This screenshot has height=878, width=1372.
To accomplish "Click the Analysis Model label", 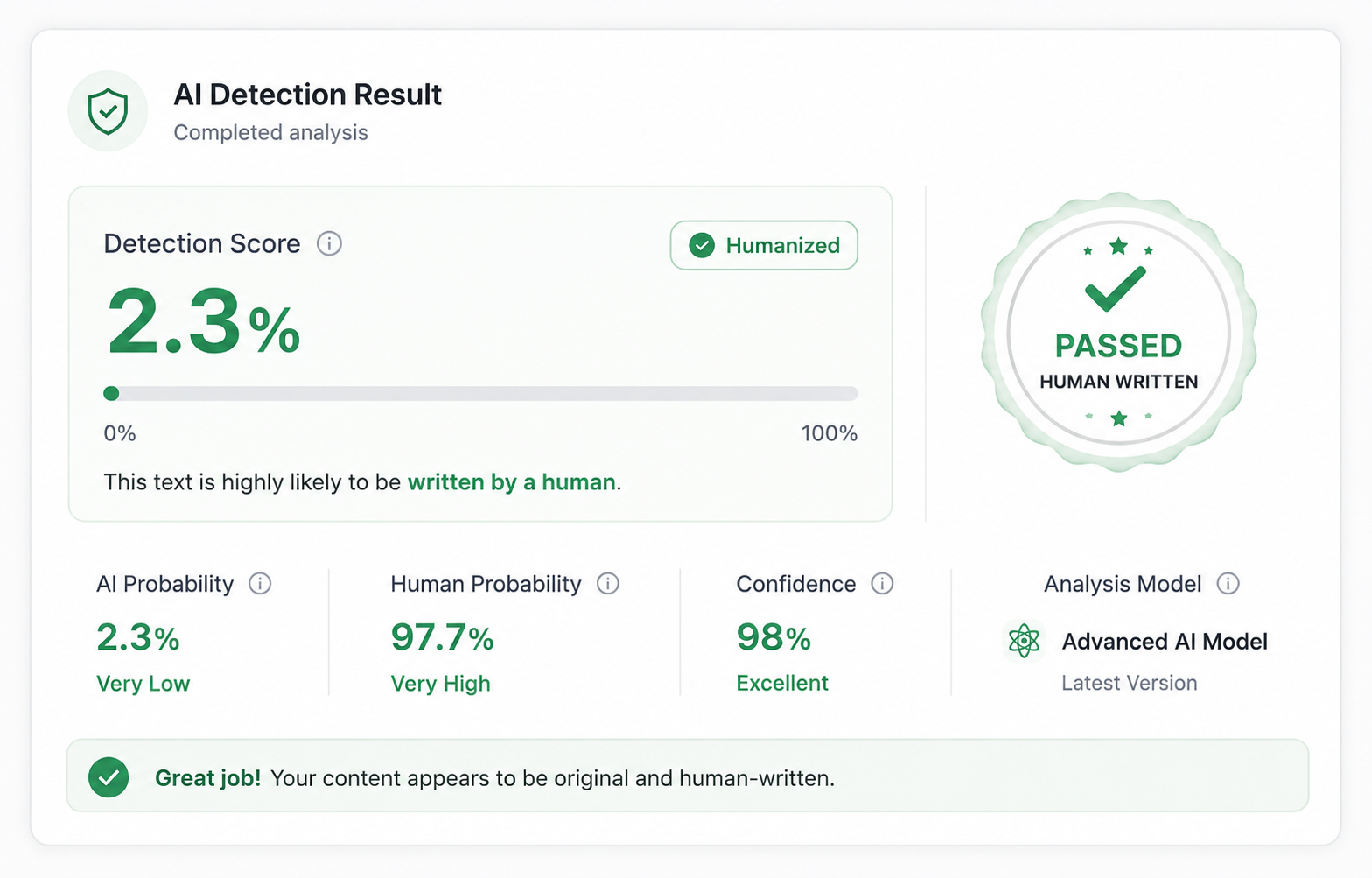I will click(1123, 584).
